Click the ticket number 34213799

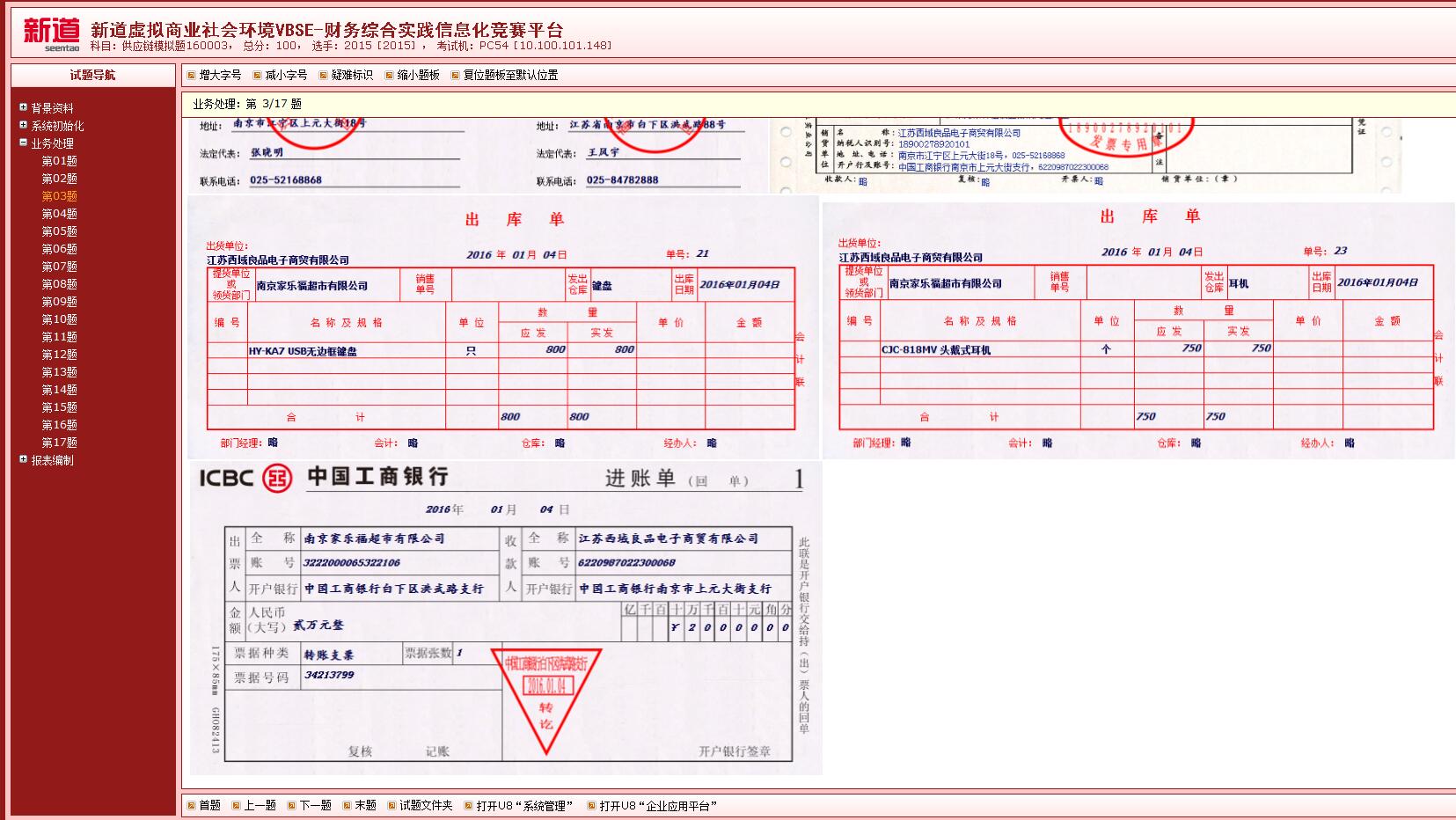329,675
